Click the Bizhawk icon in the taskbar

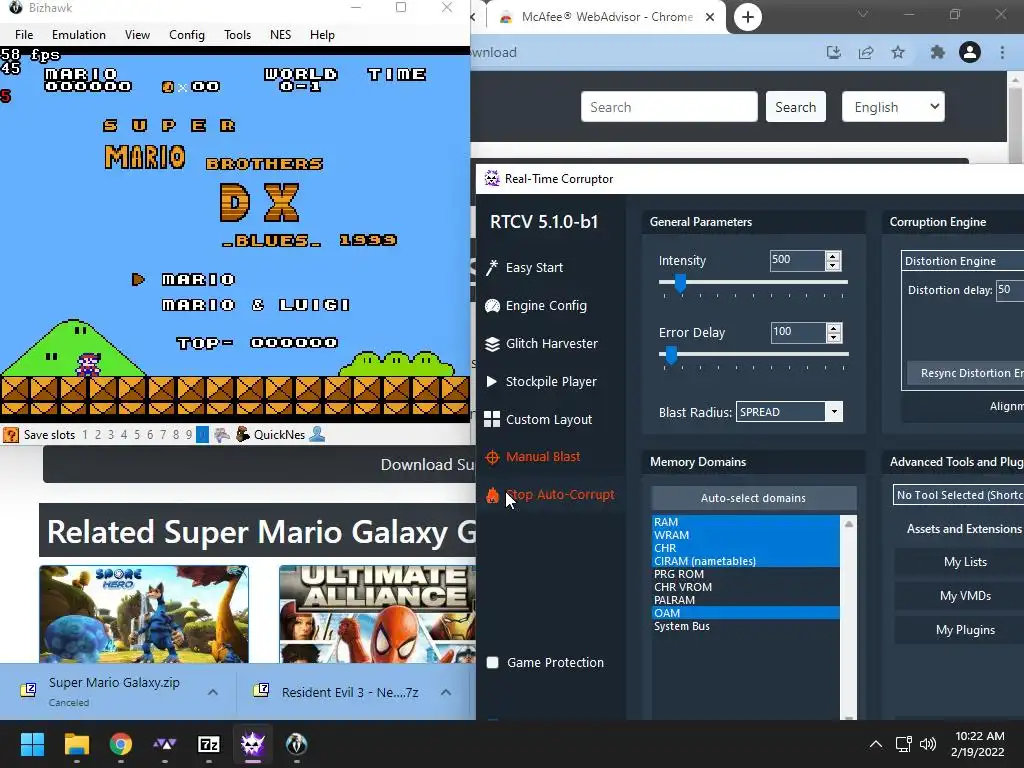click(296, 744)
